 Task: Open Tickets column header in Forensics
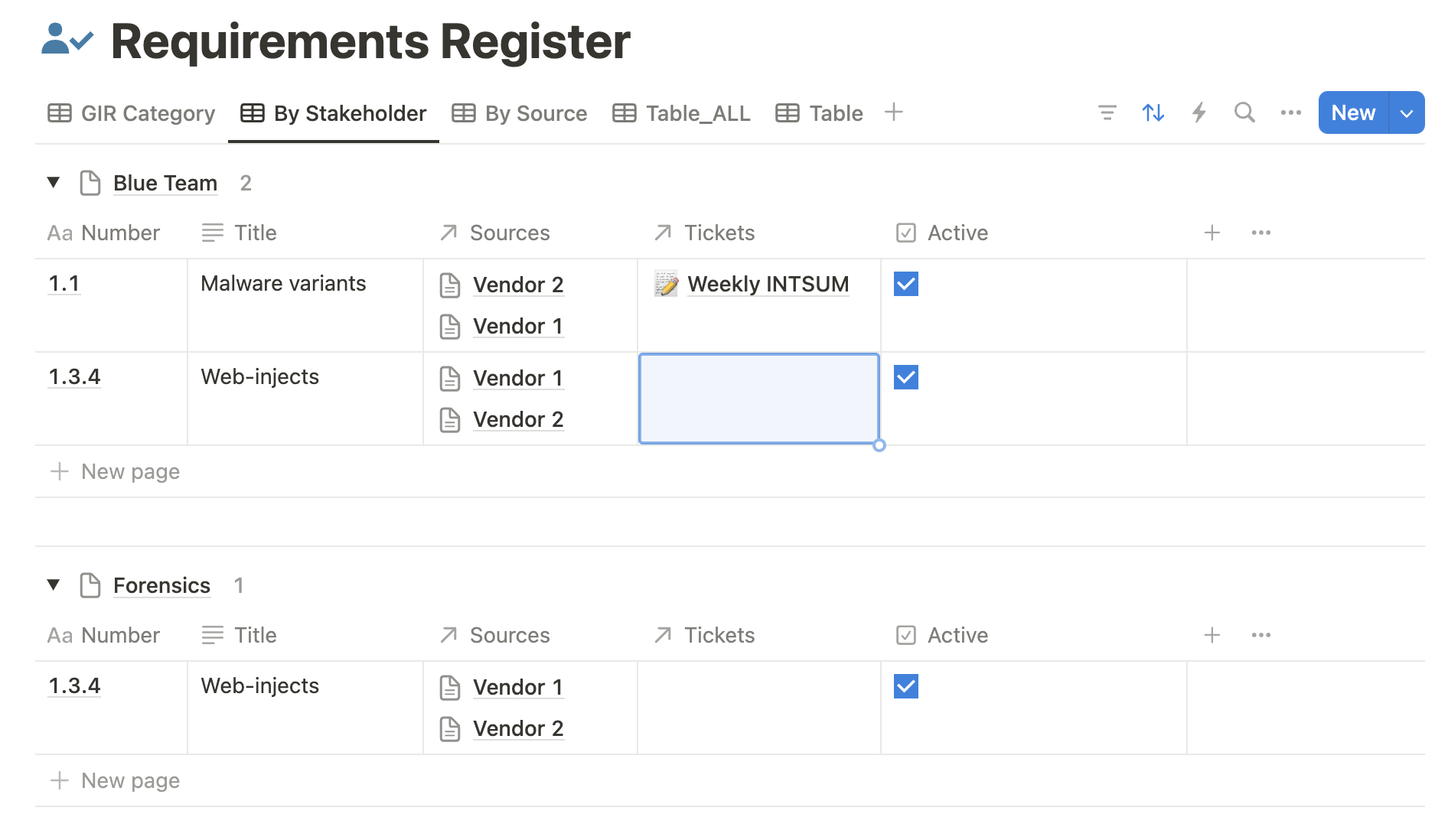pos(704,635)
